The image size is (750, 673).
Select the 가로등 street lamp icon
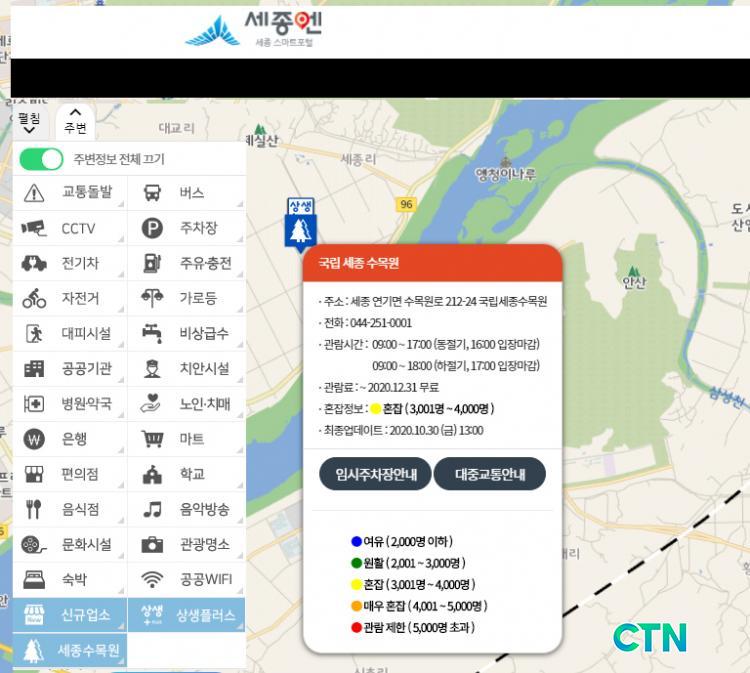(x=152, y=298)
